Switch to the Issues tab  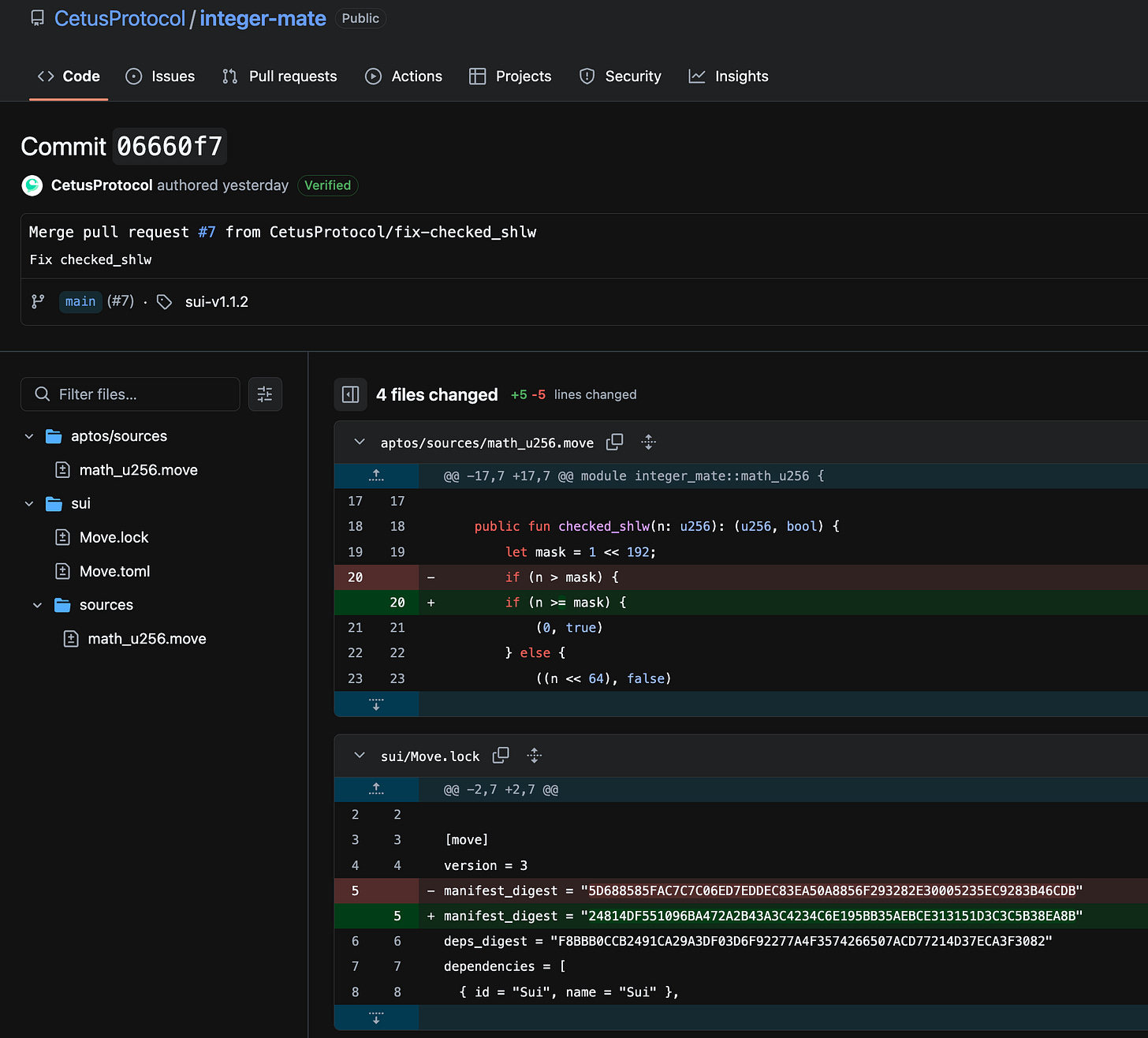pyautogui.click(x=160, y=77)
